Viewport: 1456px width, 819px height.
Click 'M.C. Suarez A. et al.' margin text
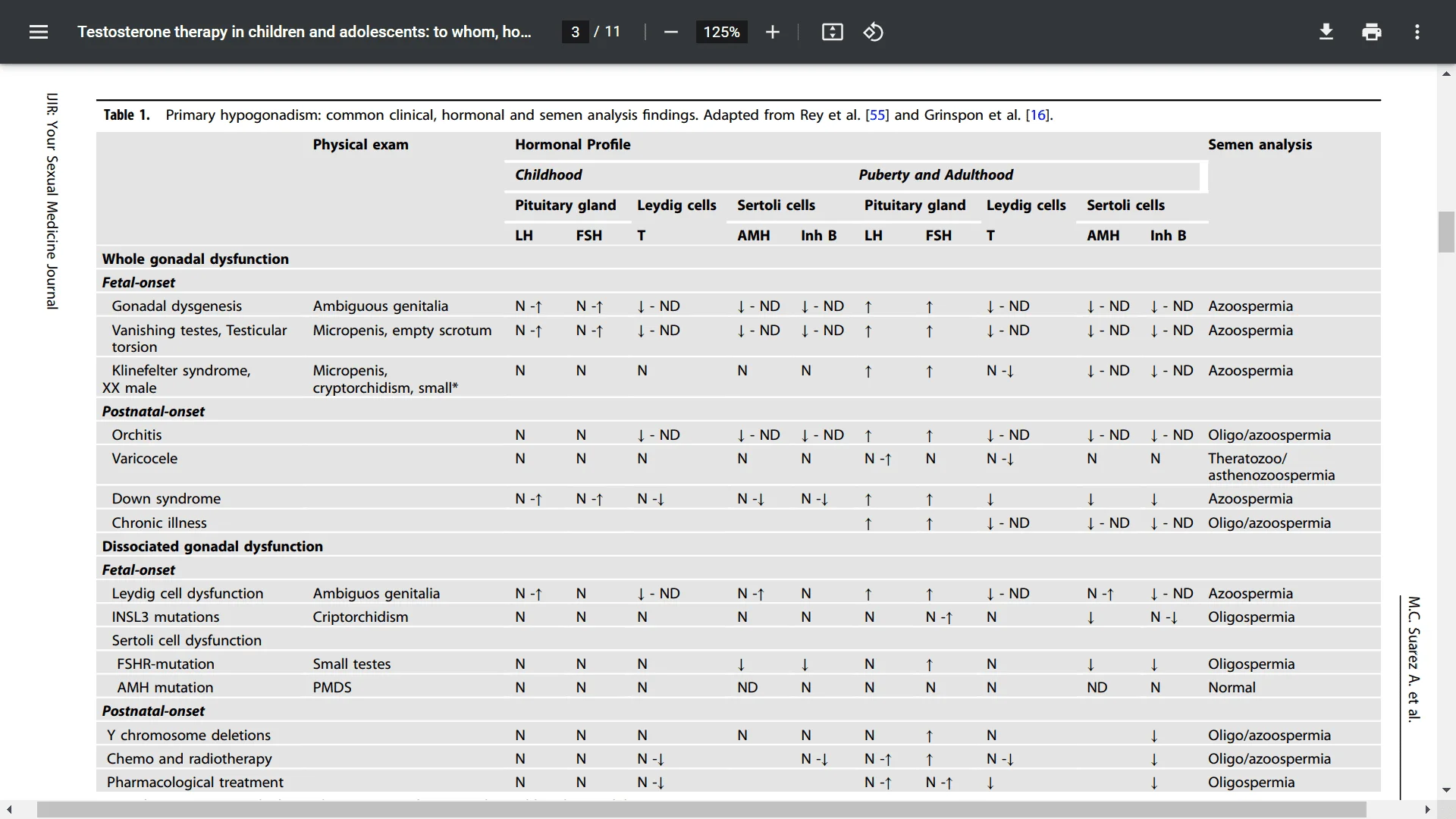(x=1414, y=659)
